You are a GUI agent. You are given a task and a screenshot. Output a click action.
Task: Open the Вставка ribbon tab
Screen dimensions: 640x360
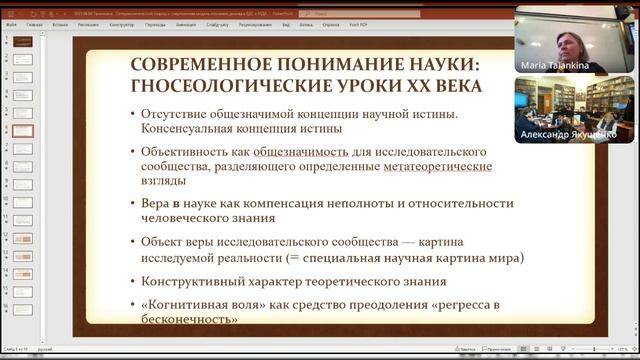click(60, 25)
